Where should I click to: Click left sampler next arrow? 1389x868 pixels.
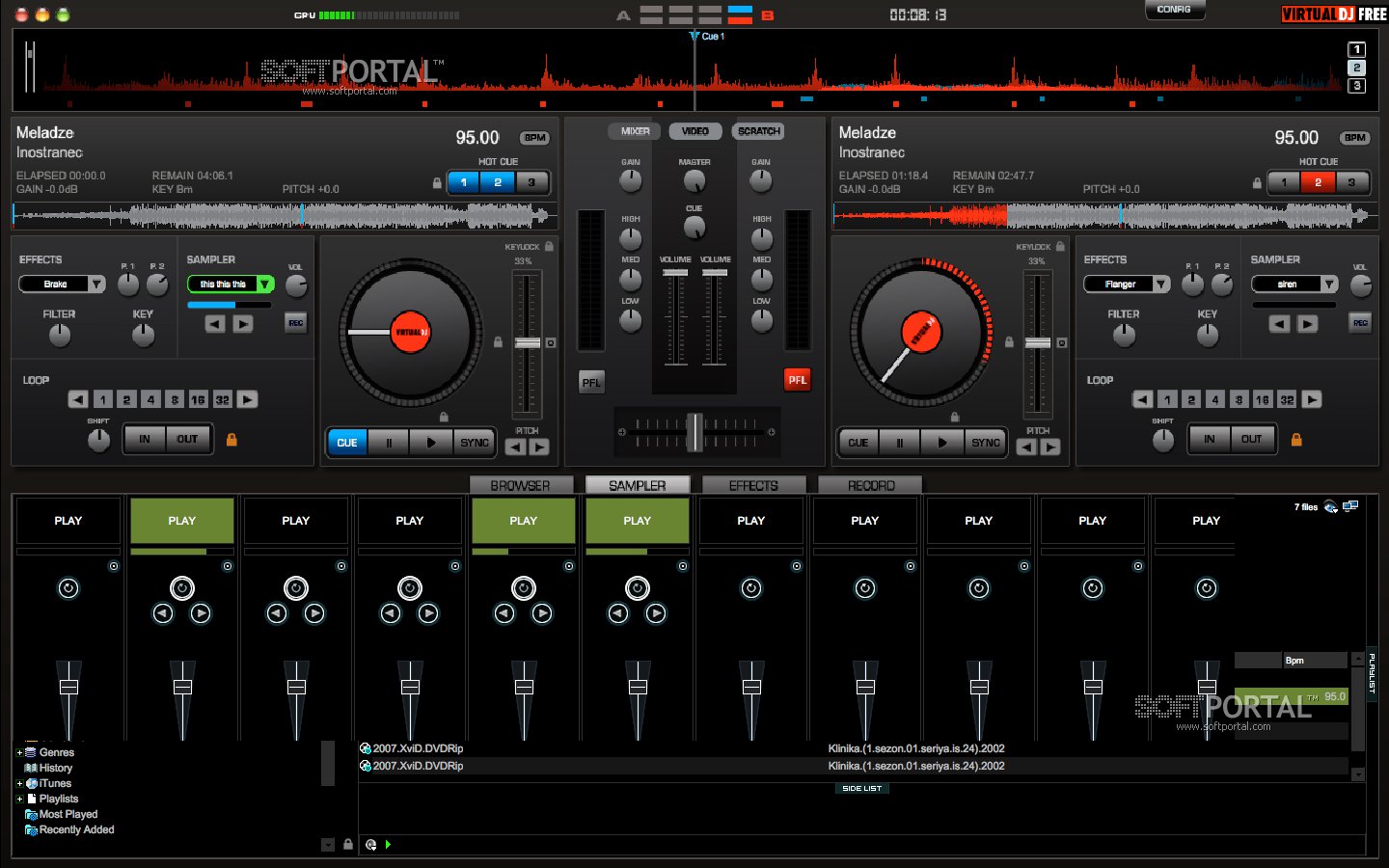243,324
